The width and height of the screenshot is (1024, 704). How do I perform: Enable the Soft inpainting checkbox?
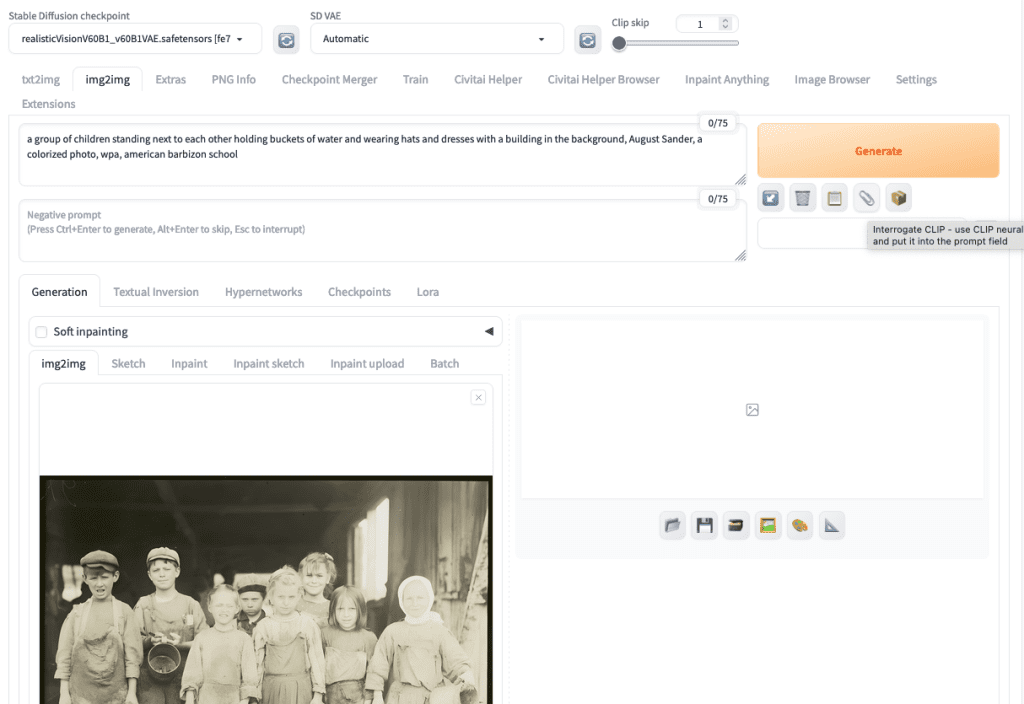pyautogui.click(x=41, y=331)
